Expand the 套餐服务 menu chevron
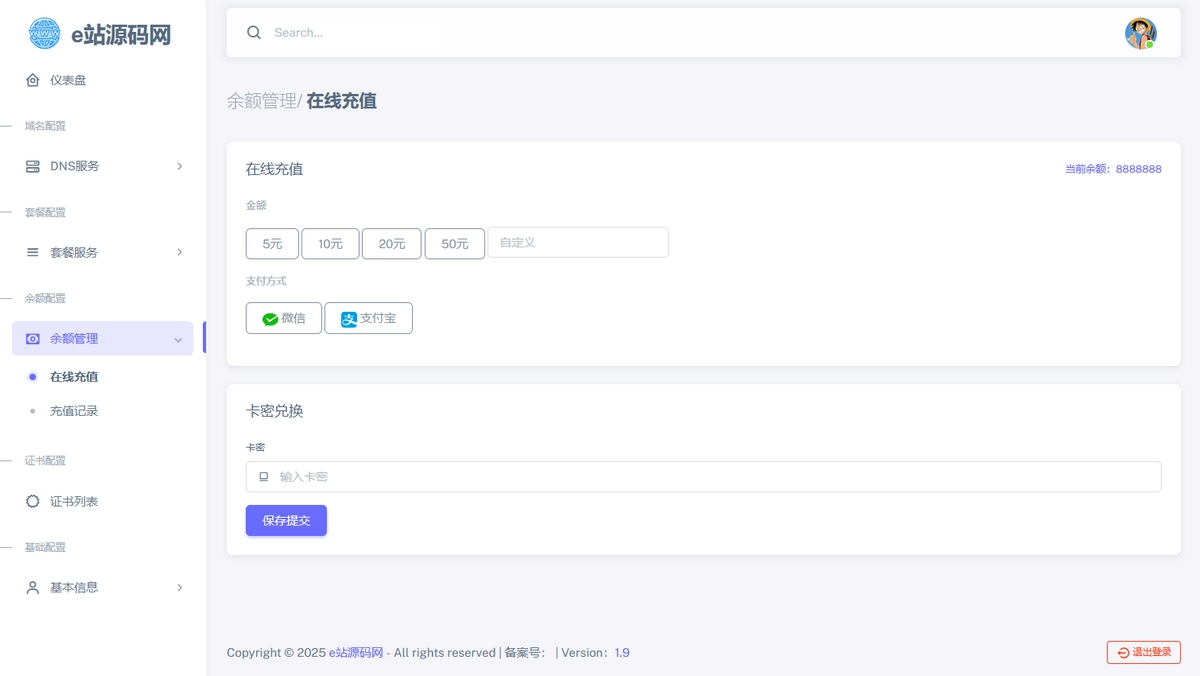 tap(180, 253)
